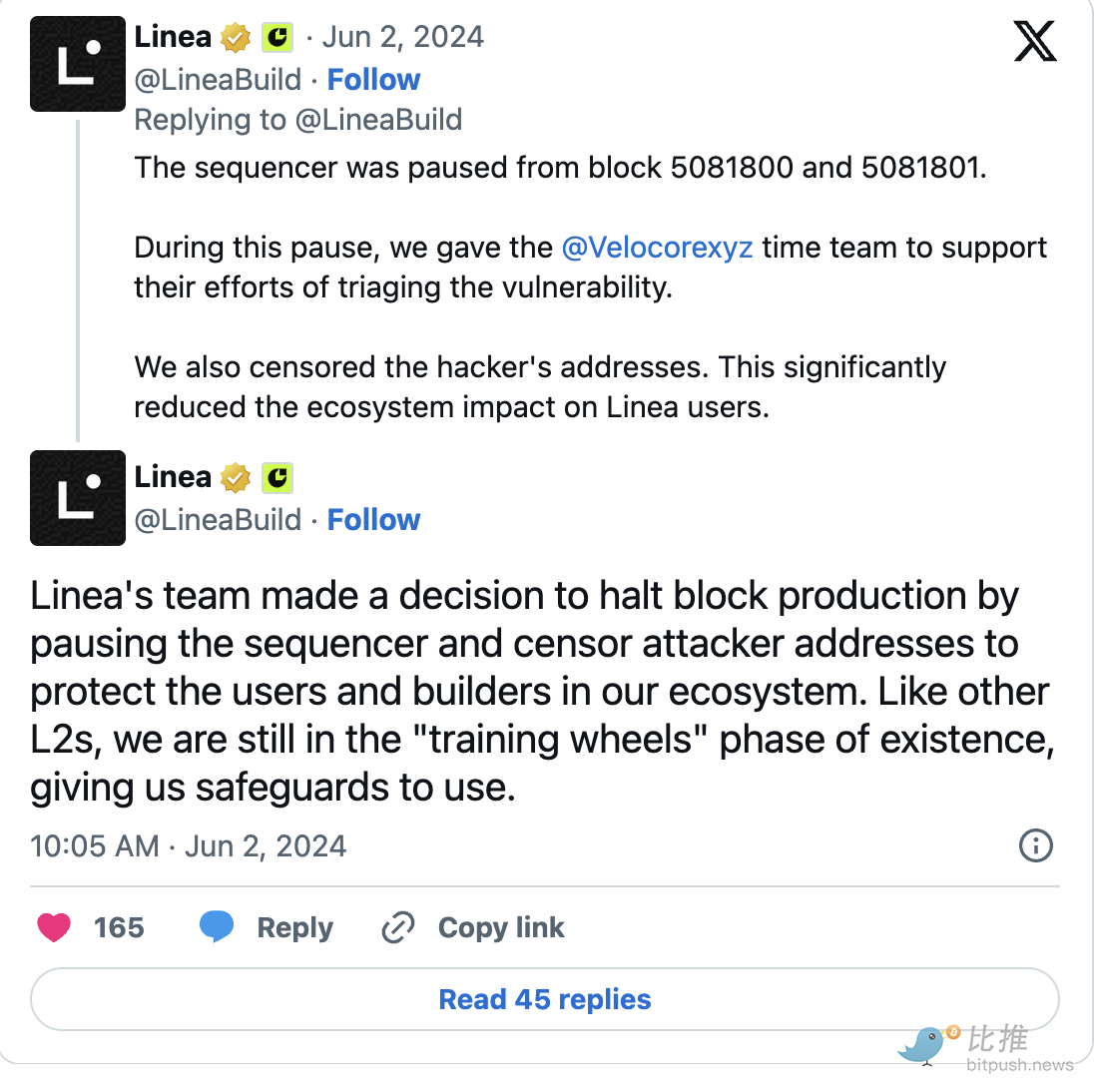Click the gold verified badge in reply tweet
1094x1092 pixels.
coord(236,38)
